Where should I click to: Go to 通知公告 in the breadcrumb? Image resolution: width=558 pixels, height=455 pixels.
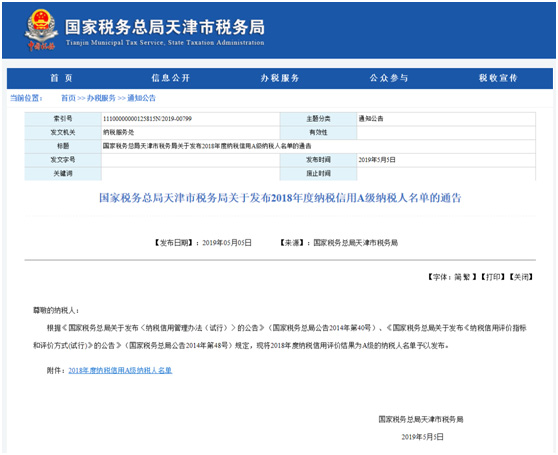click(141, 98)
